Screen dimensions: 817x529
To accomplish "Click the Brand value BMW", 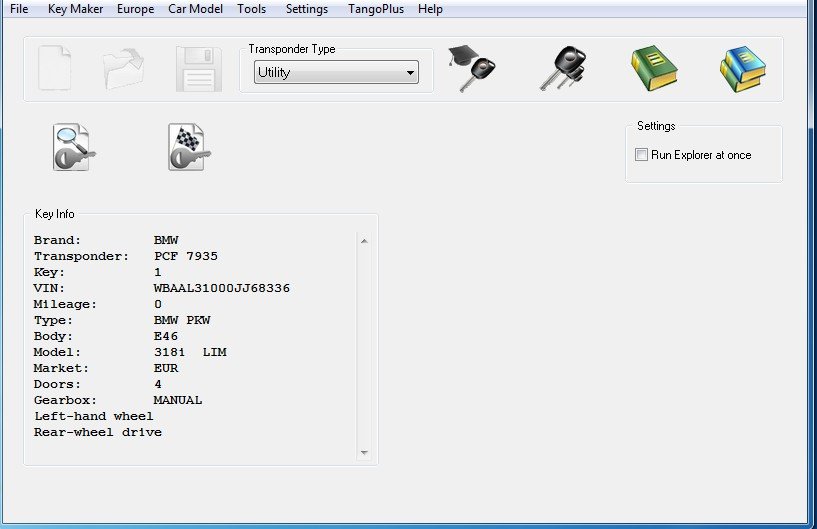I will 166,240.
